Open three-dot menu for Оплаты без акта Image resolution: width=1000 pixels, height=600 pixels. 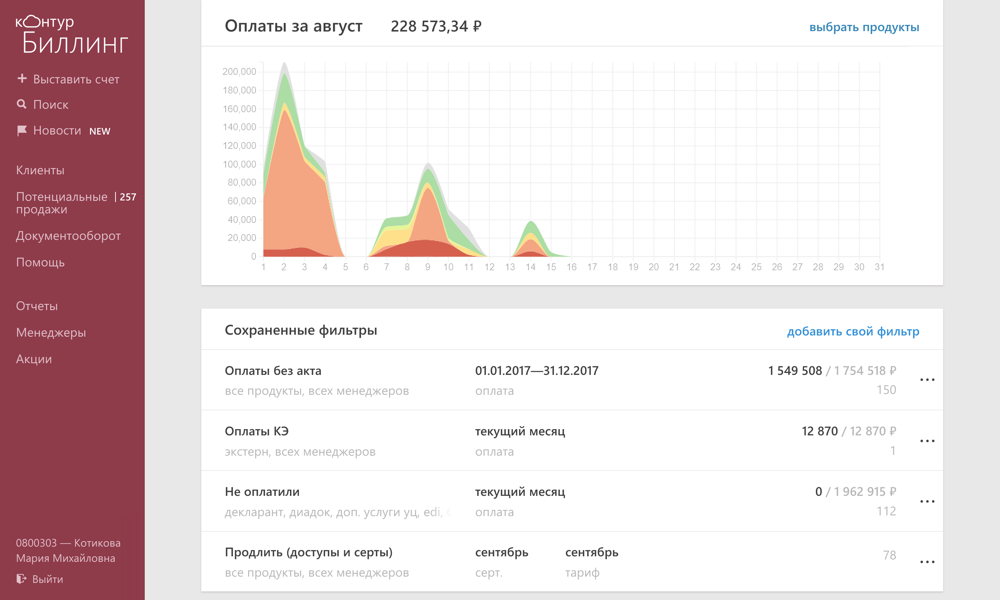927,380
